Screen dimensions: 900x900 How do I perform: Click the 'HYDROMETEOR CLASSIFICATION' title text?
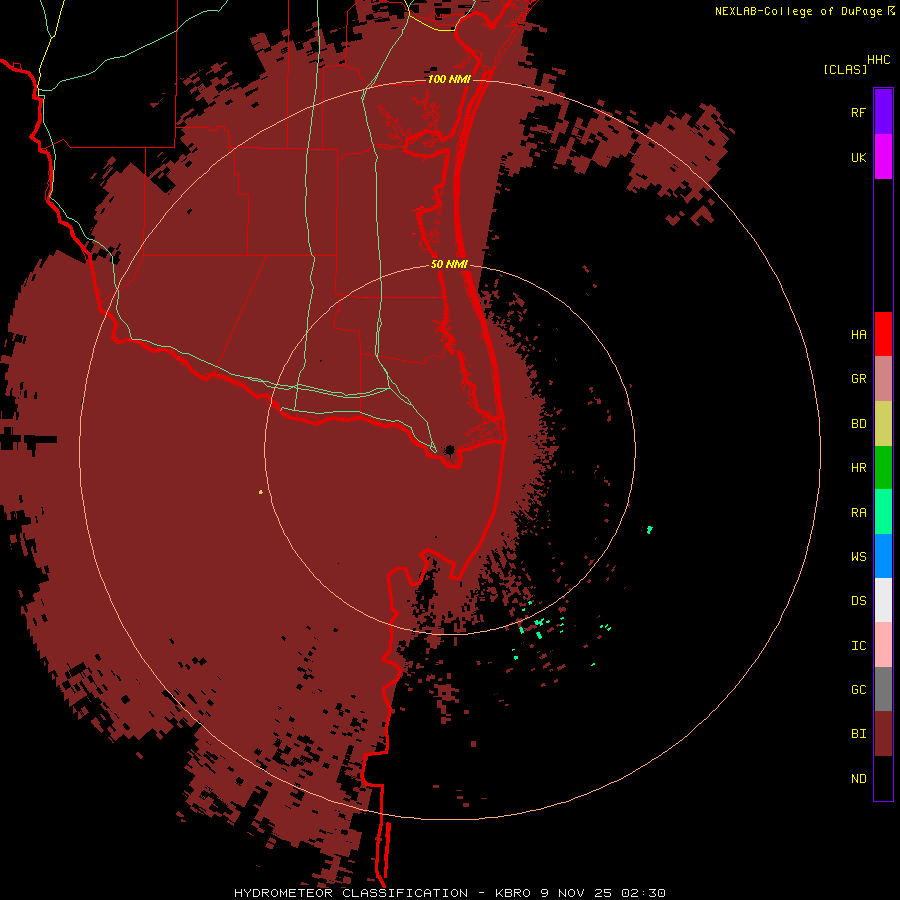pos(351,893)
